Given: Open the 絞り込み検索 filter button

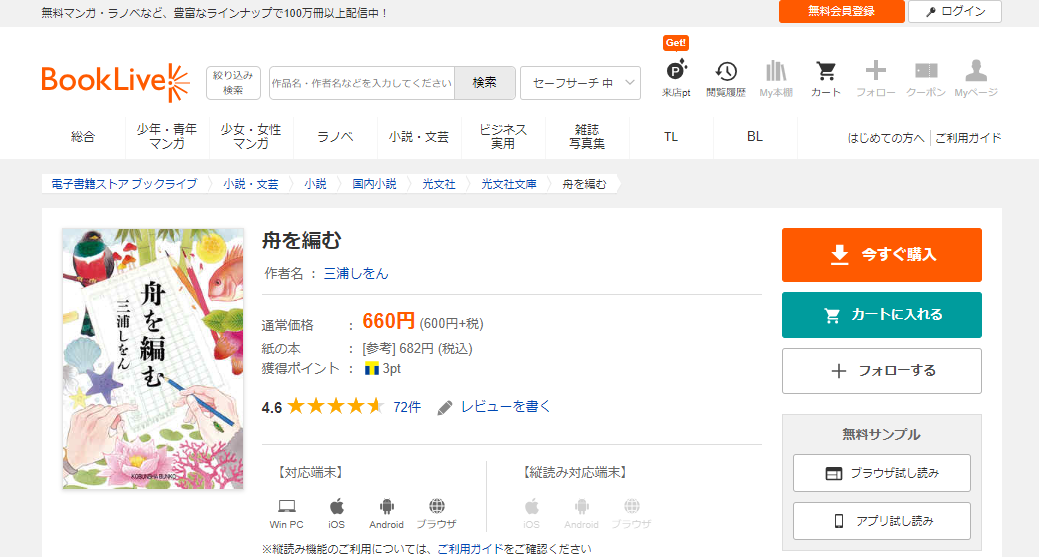Looking at the screenshot, I should pyautogui.click(x=233, y=83).
